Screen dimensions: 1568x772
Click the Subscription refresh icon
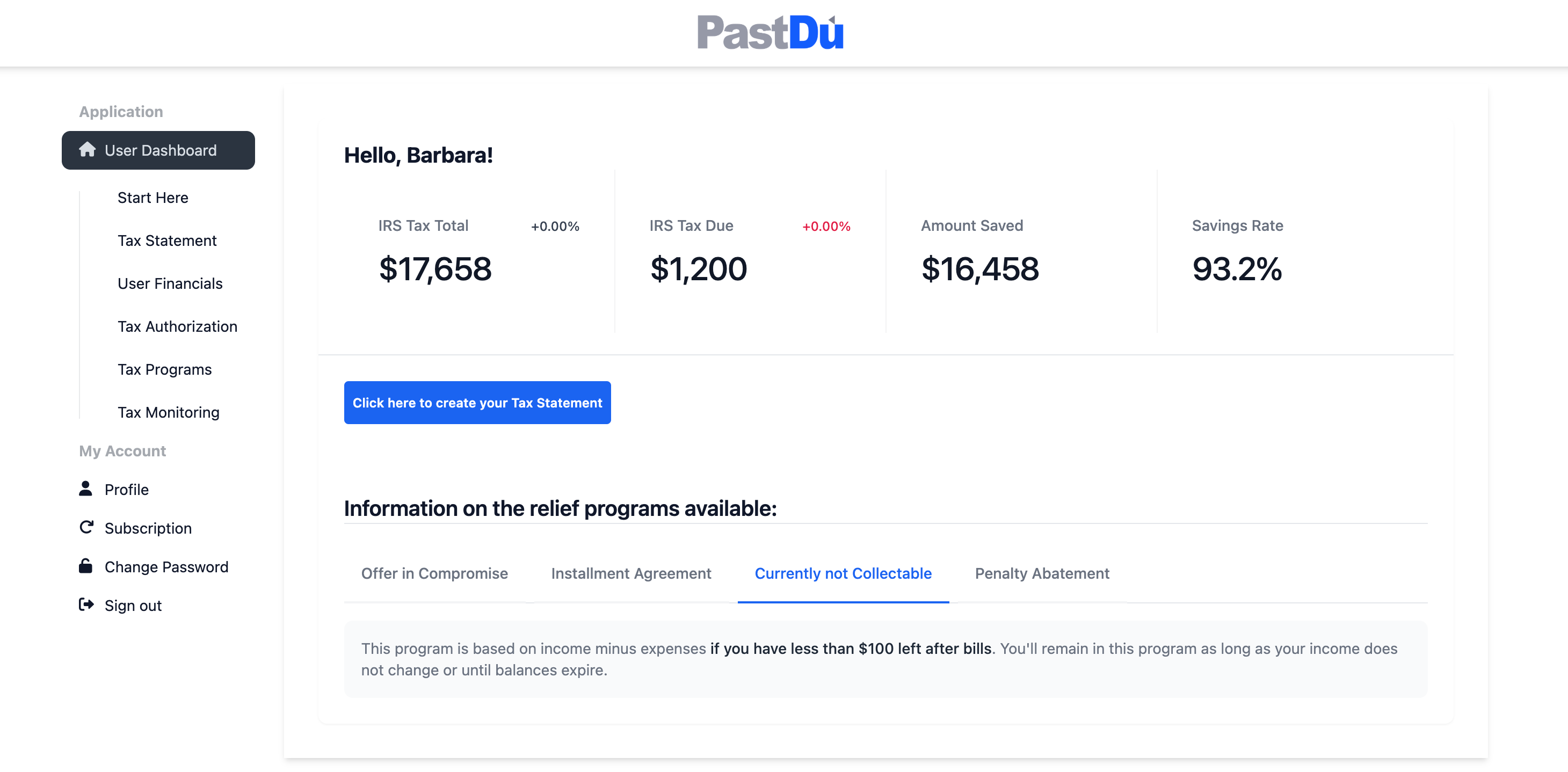tap(86, 527)
